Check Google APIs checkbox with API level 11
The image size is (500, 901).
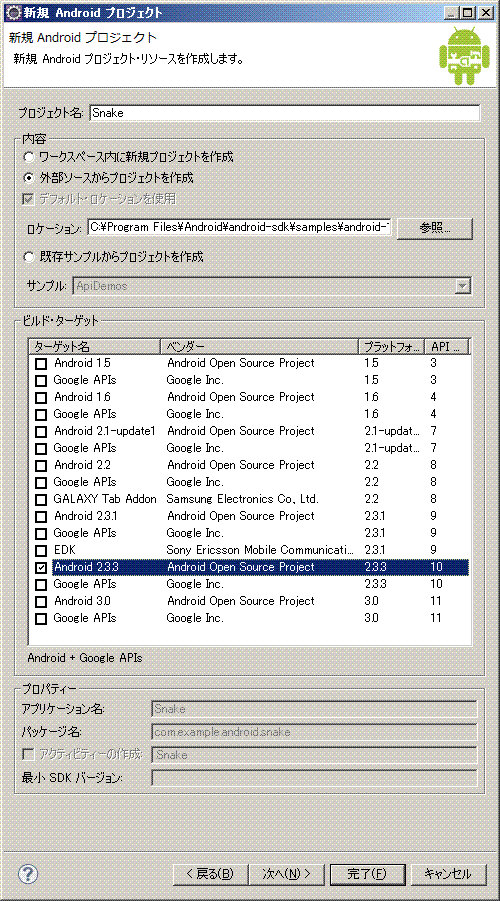[41, 619]
